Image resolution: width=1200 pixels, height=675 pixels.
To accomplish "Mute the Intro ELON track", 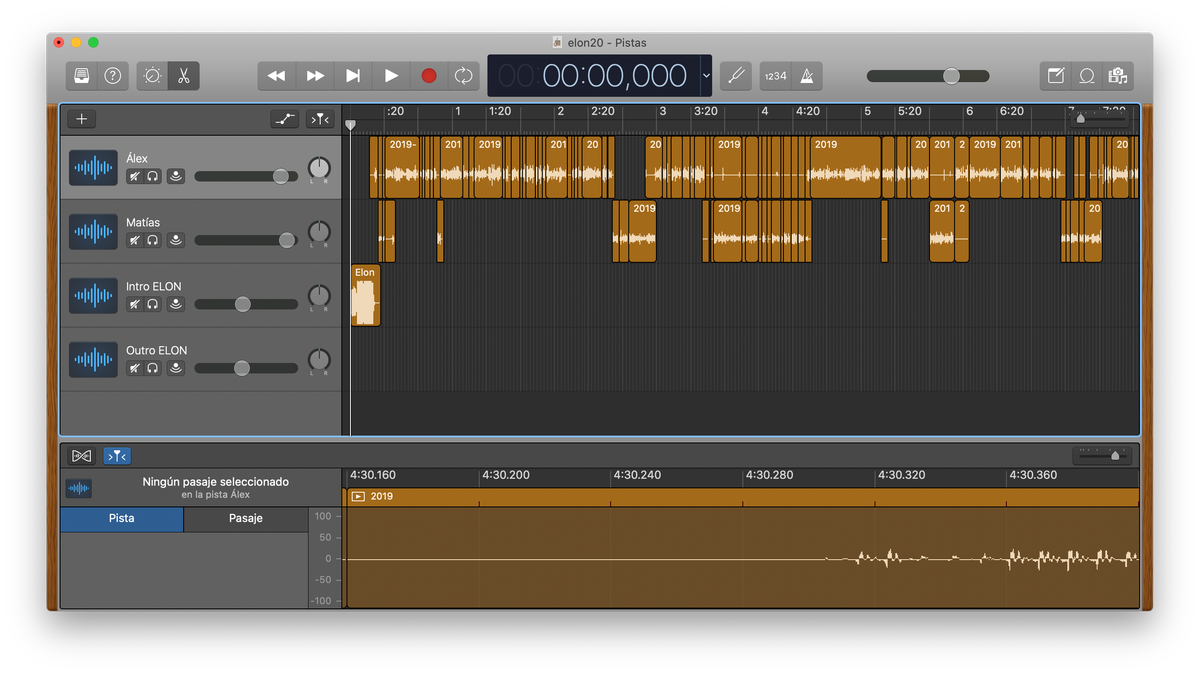I will [x=135, y=304].
